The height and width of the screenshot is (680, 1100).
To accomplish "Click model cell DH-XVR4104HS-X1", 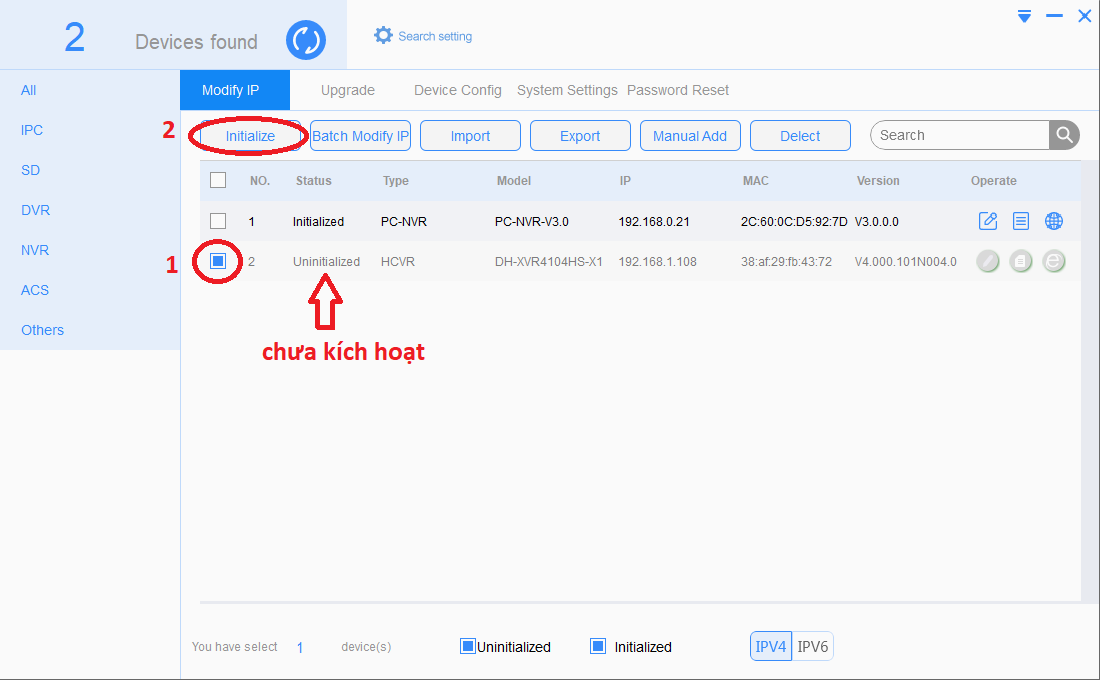I will [549, 262].
